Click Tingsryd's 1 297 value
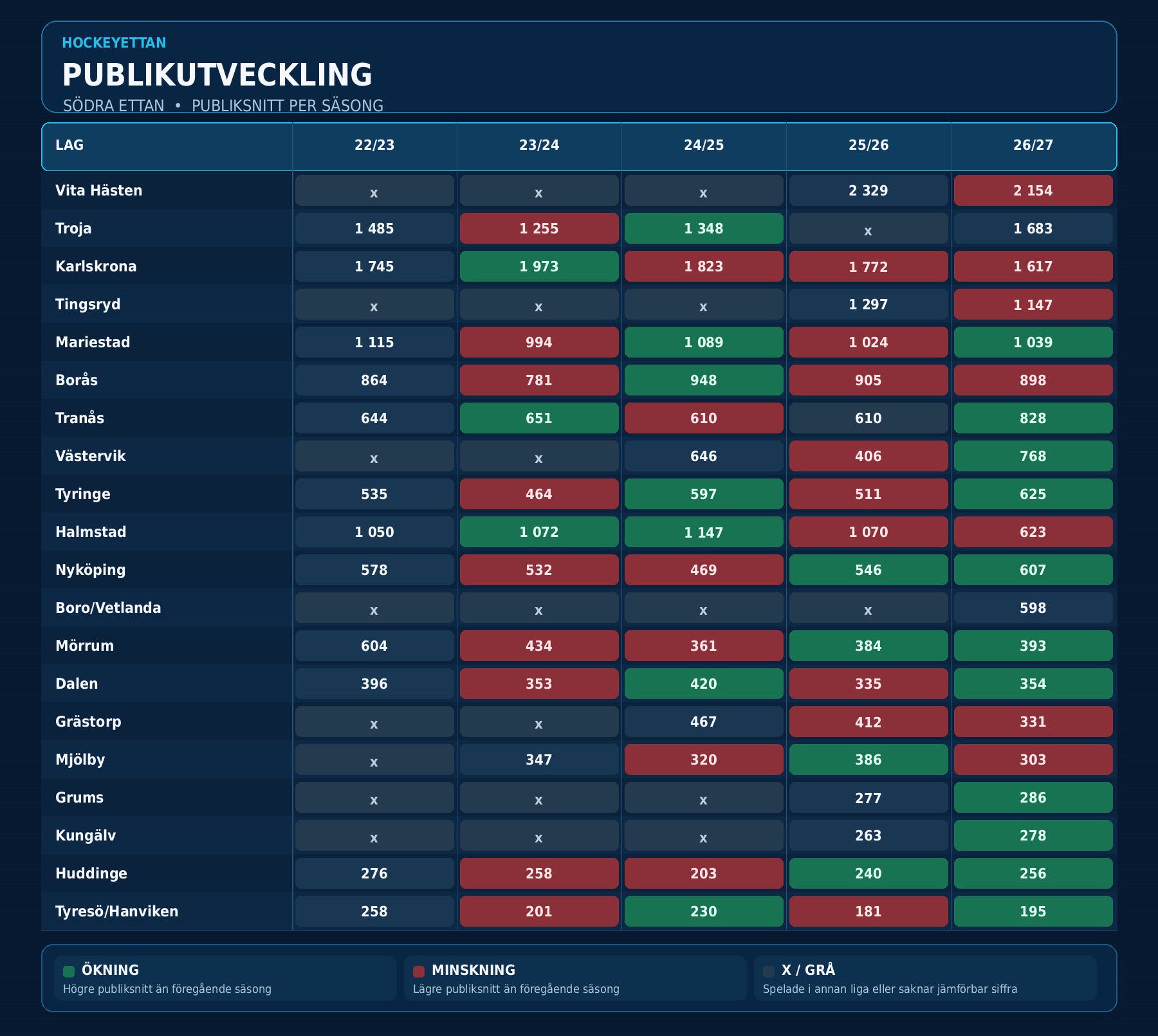Image resolution: width=1158 pixels, height=1036 pixels. point(868,304)
